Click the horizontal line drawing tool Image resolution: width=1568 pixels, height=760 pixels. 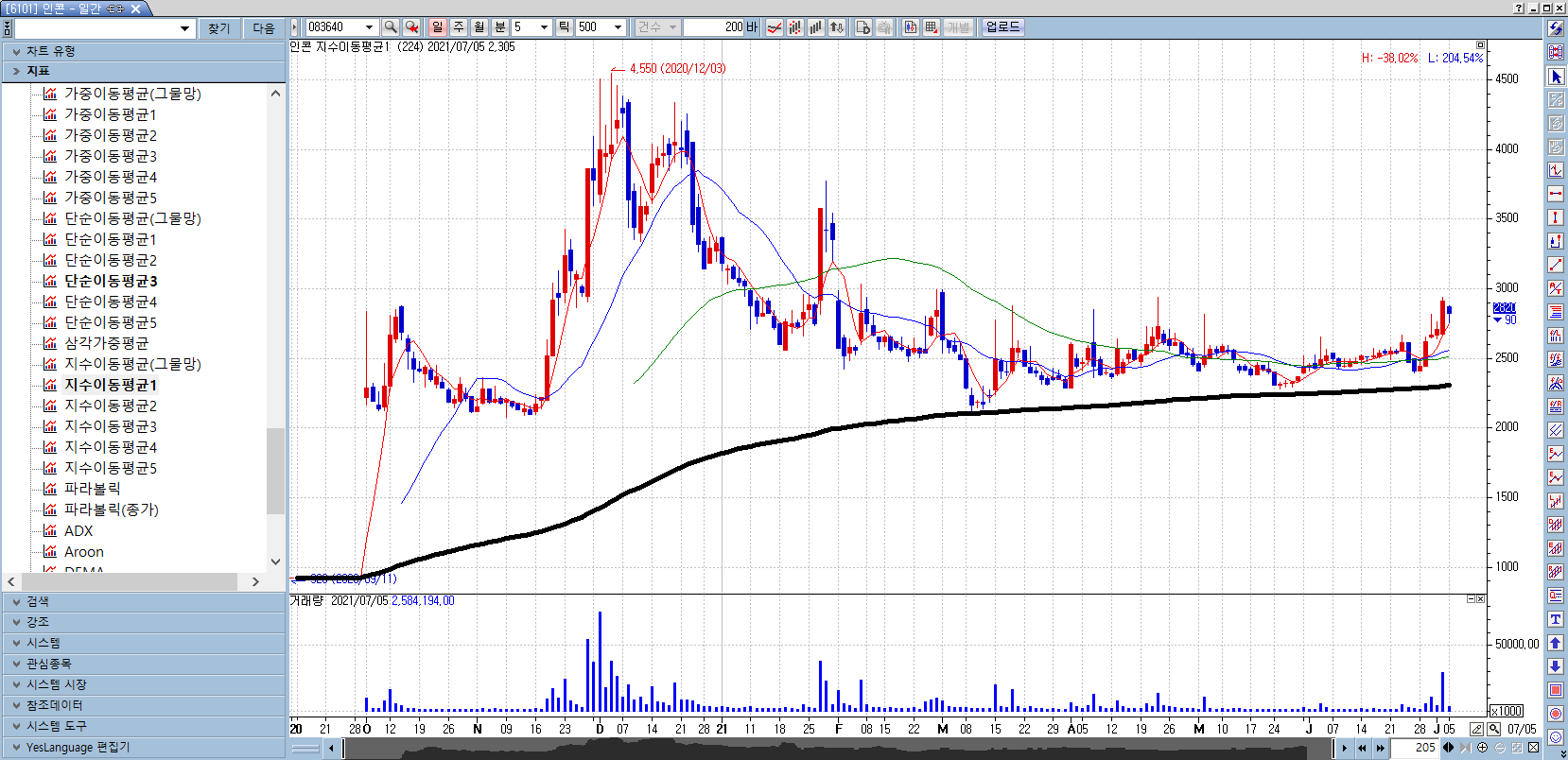coord(1556,194)
